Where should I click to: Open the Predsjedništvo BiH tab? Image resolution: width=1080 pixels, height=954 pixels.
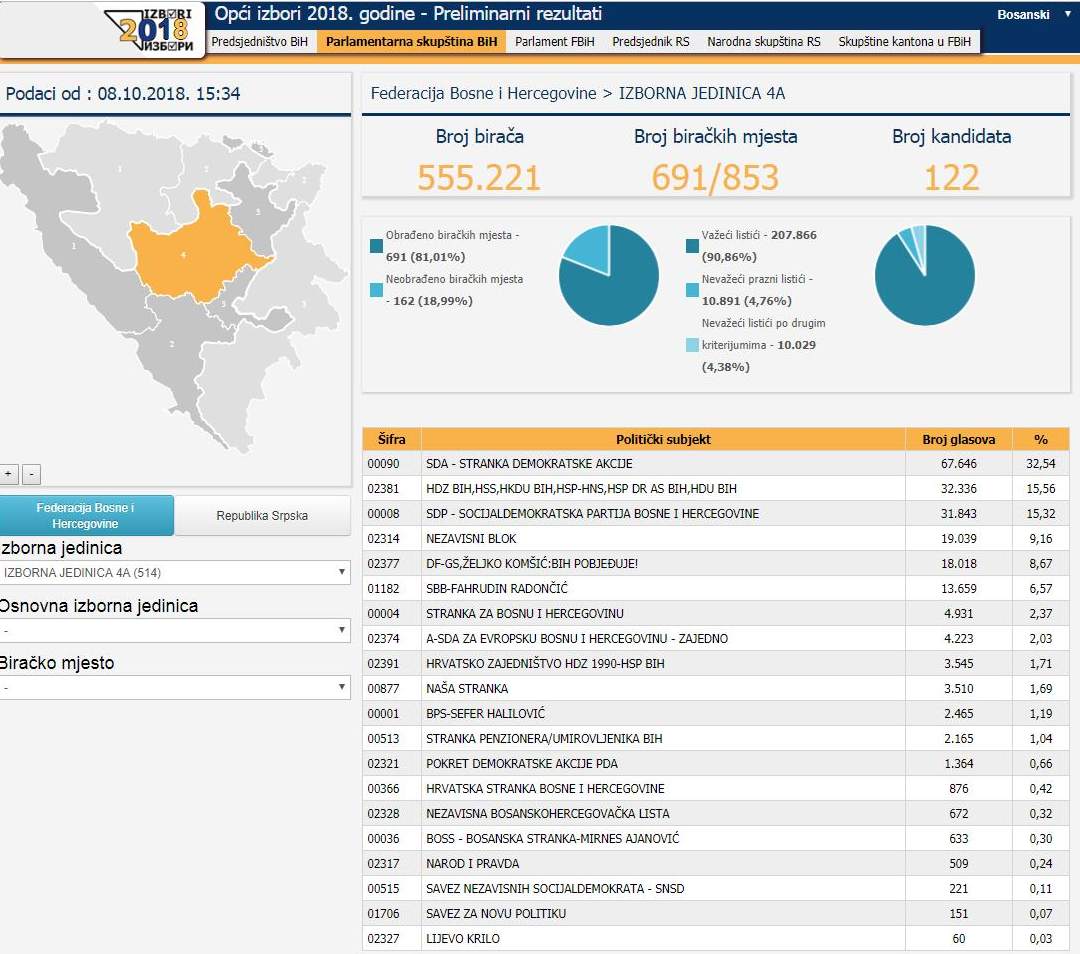[x=259, y=42]
